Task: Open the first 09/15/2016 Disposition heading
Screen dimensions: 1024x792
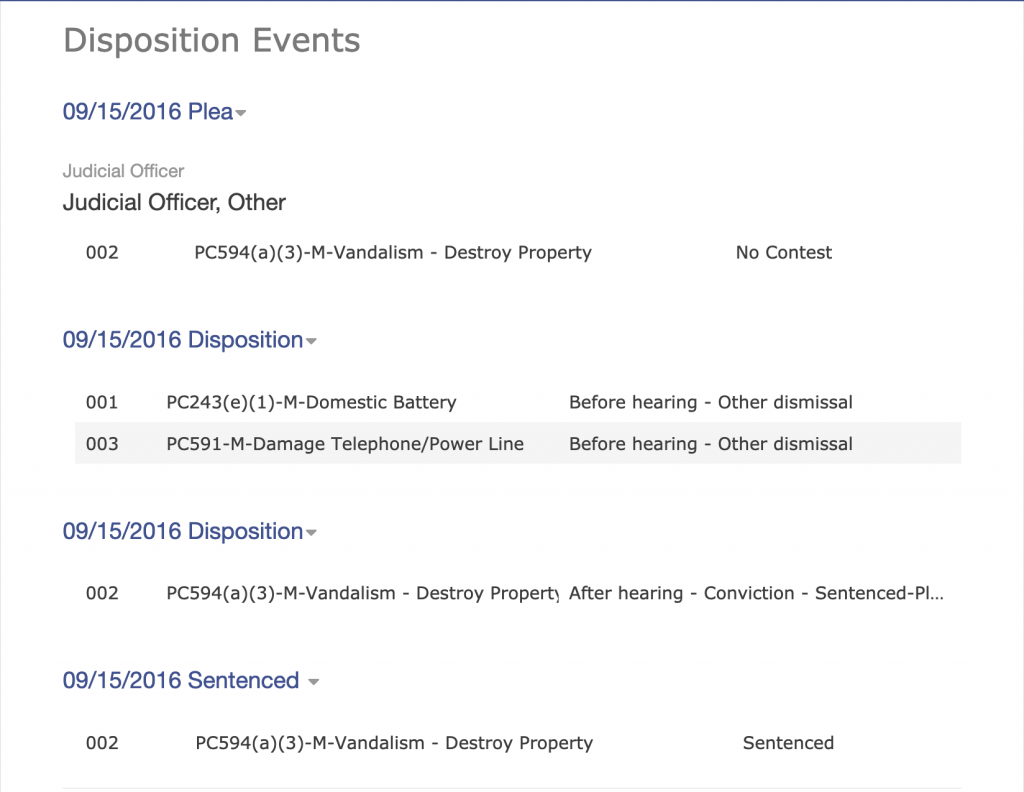Action: [183, 340]
